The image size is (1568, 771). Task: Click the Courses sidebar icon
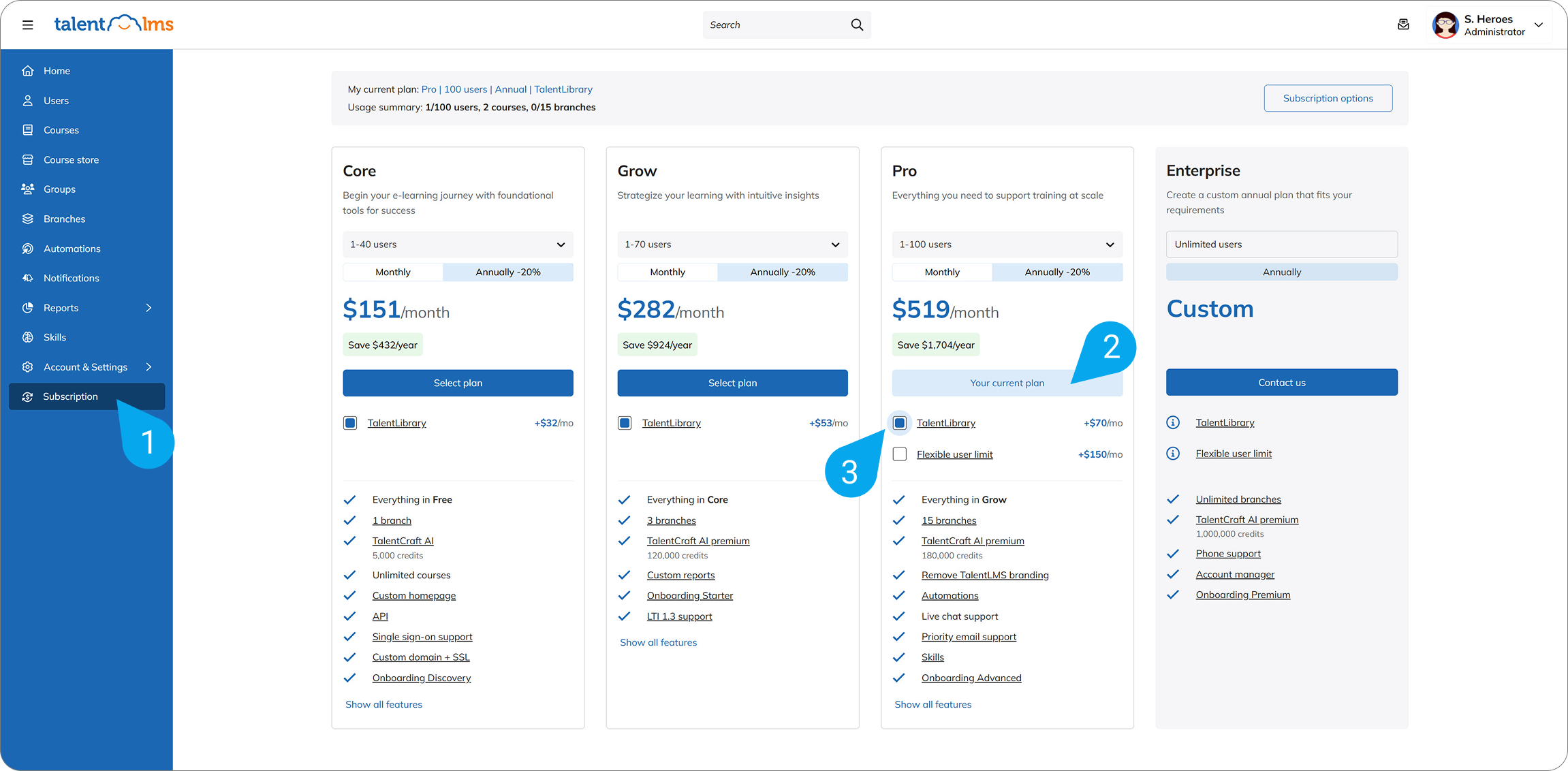(28, 130)
